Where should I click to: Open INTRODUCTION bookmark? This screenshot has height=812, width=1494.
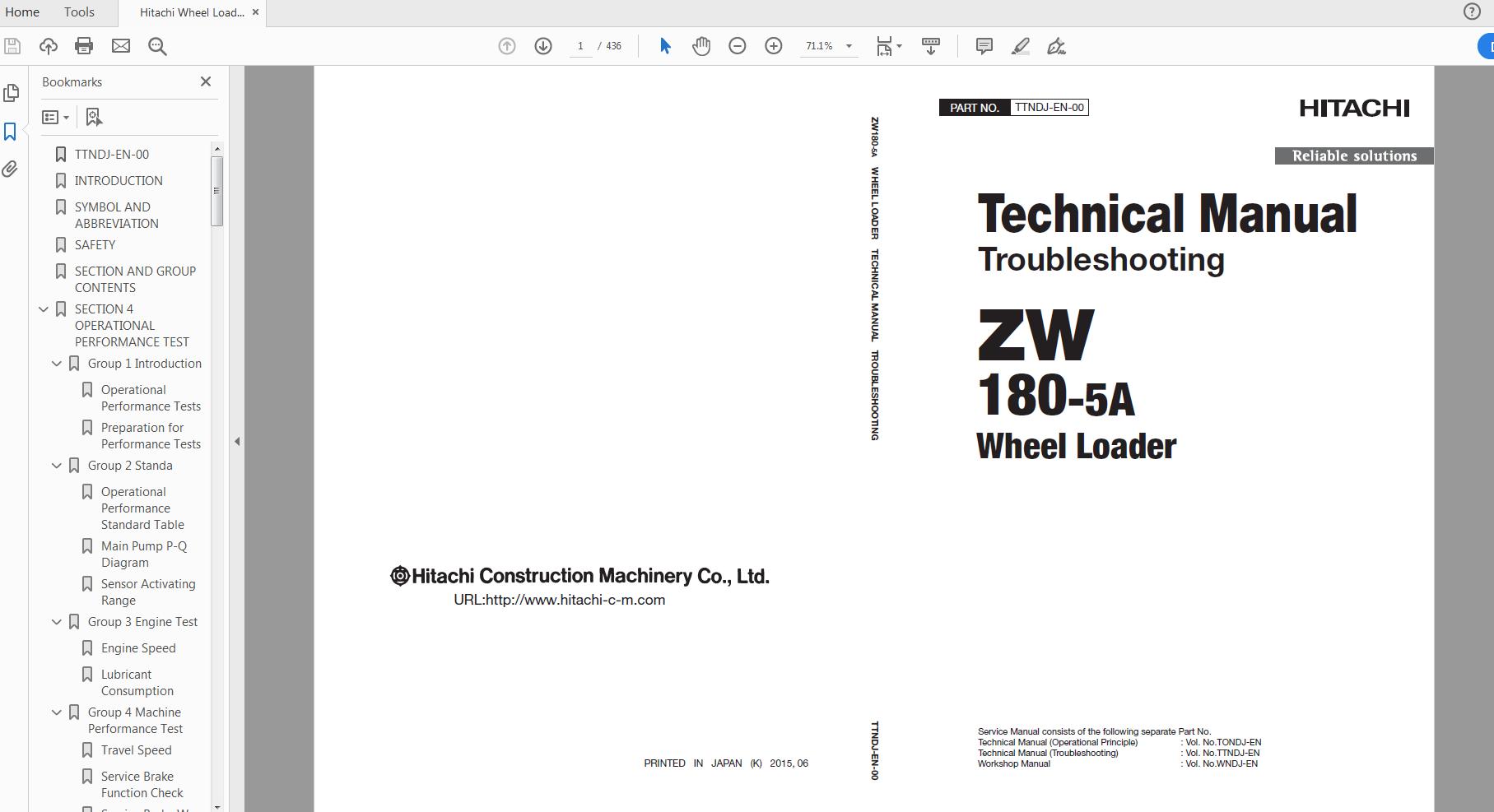pyautogui.click(x=119, y=181)
